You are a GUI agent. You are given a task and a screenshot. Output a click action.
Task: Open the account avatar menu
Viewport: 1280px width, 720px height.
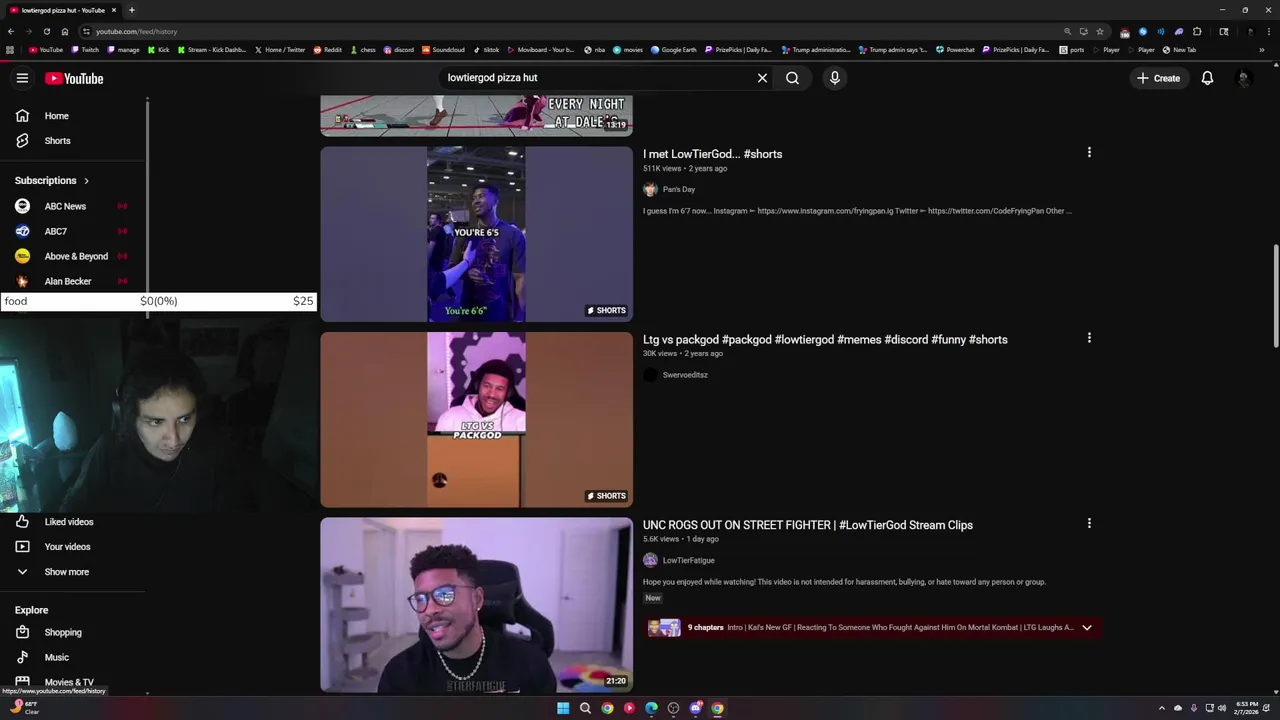pyautogui.click(x=1243, y=78)
